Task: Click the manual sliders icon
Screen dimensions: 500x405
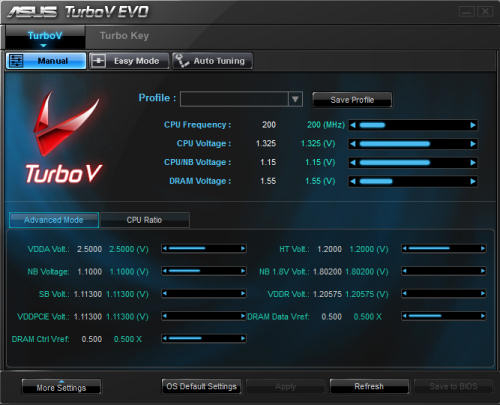Action: click(x=16, y=61)
